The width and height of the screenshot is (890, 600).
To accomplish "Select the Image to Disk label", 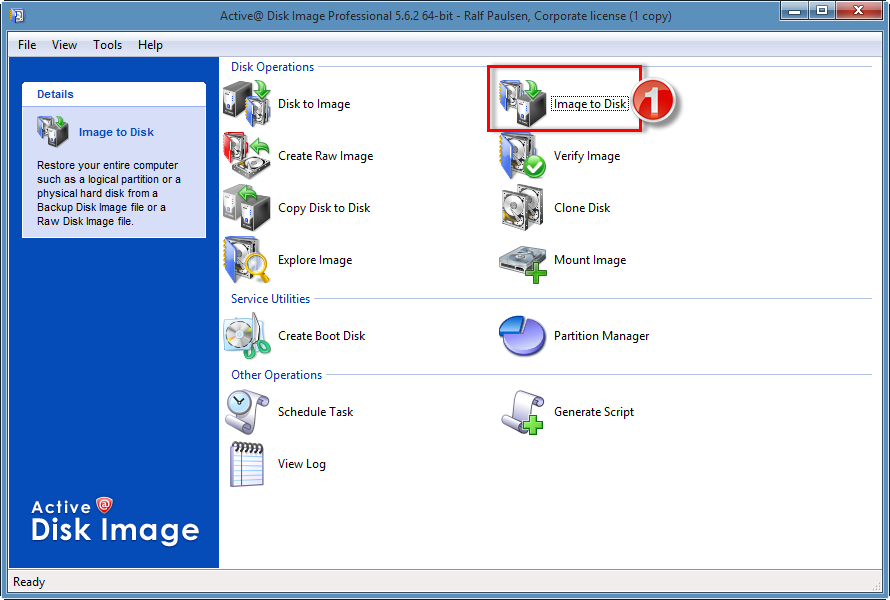I will click(590, 104).
